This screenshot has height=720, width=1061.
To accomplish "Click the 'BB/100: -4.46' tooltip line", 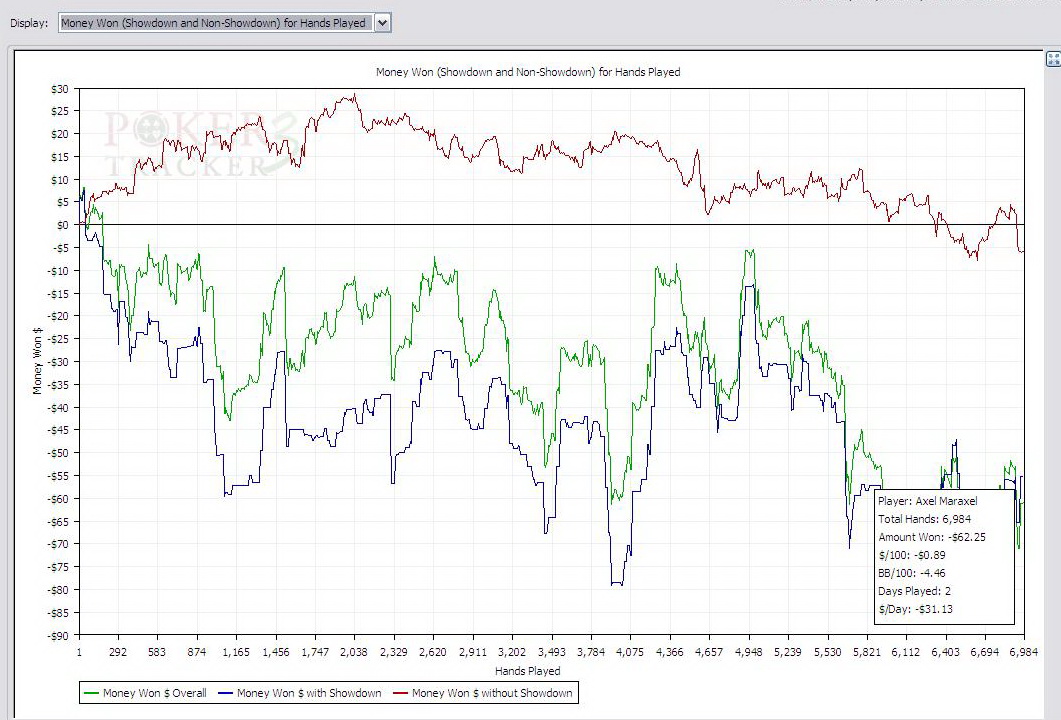I will tap(911, 573).
